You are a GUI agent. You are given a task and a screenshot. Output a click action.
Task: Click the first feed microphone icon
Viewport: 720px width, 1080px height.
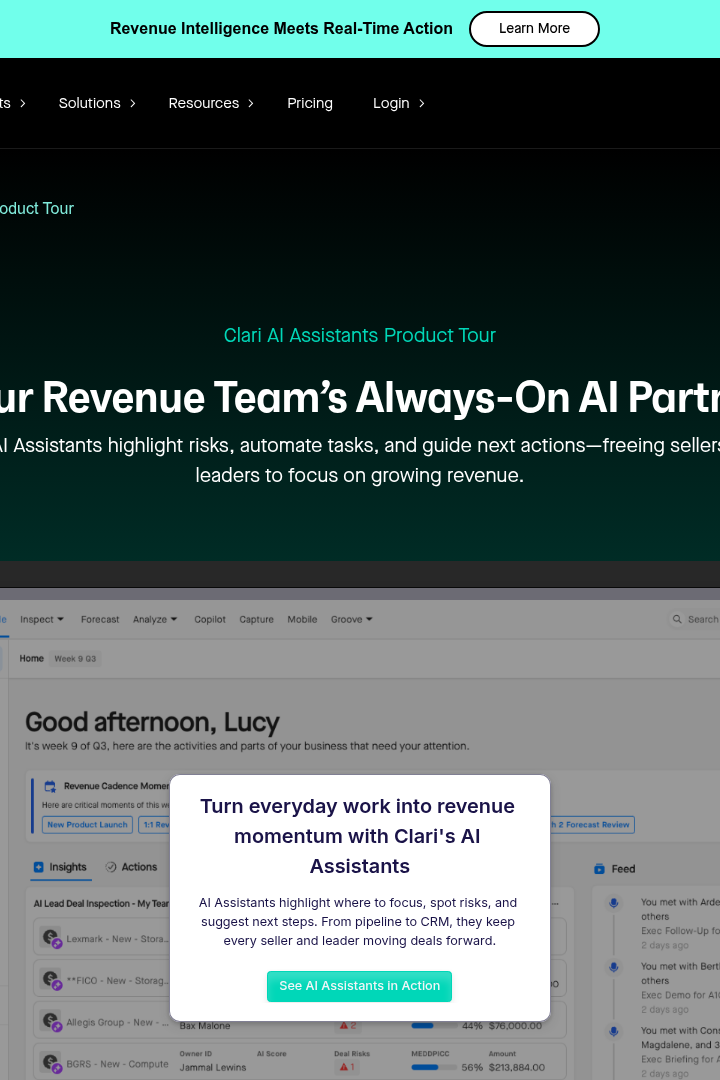click(x=613, y=903)
